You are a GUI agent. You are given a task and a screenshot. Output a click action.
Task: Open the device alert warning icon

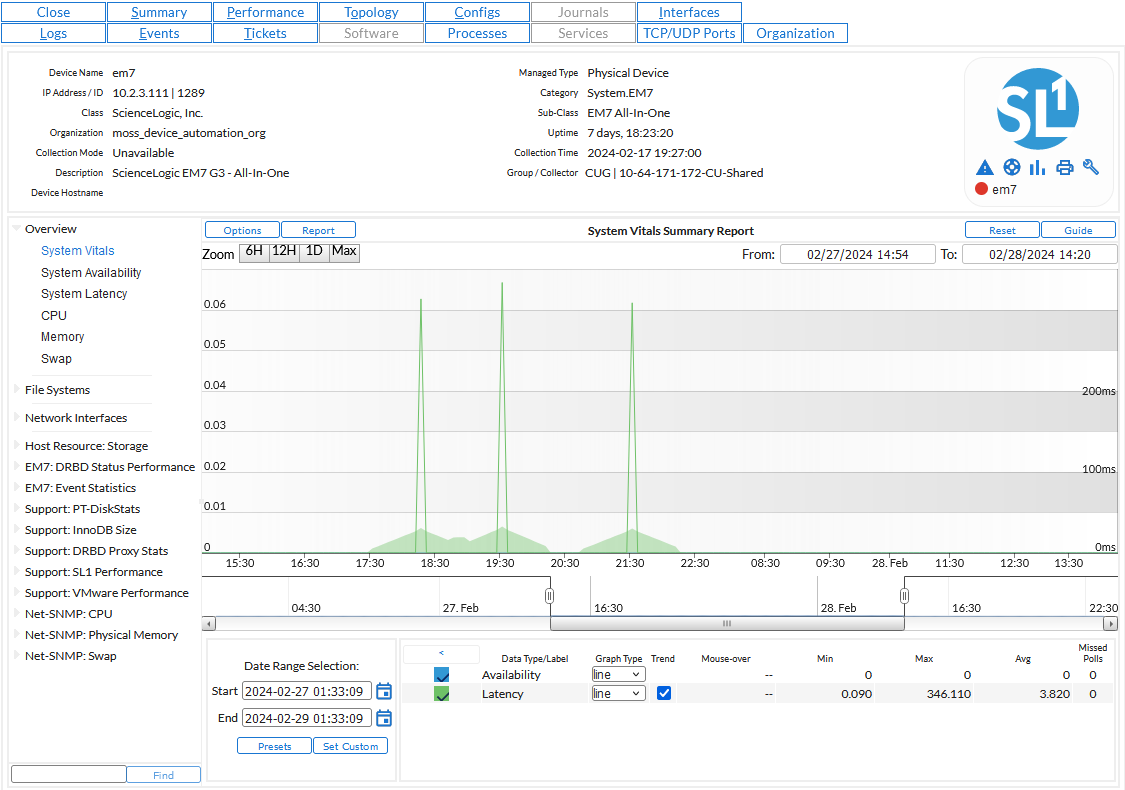coord(985,167)
